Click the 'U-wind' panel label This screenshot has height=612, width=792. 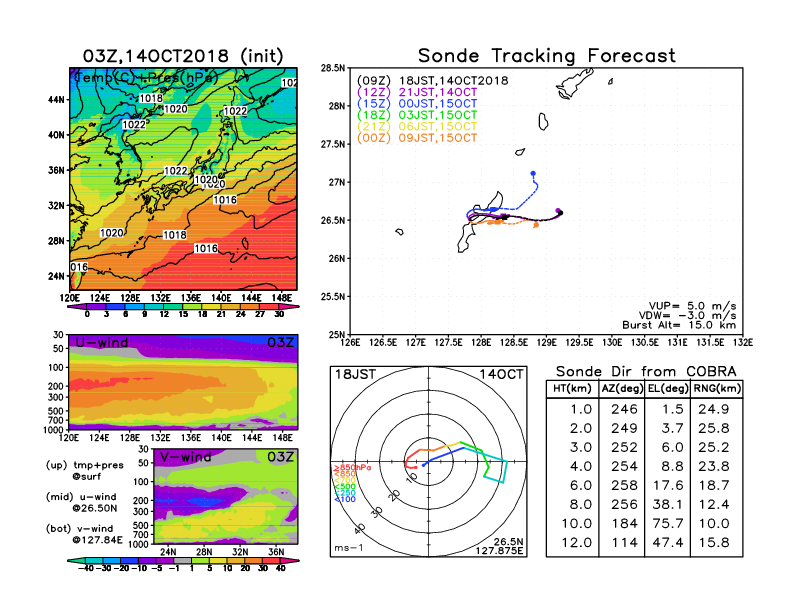coord(102,342)
